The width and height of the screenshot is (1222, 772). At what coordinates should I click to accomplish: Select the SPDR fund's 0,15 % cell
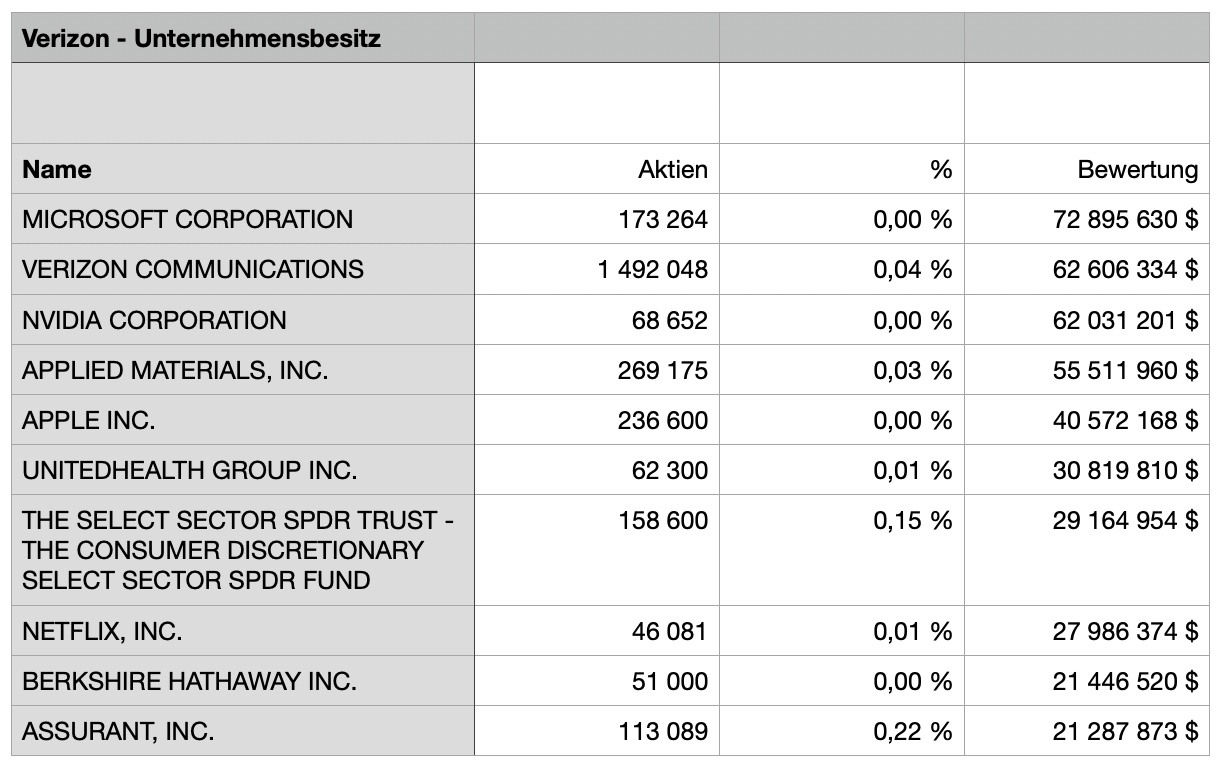[912, 521]
